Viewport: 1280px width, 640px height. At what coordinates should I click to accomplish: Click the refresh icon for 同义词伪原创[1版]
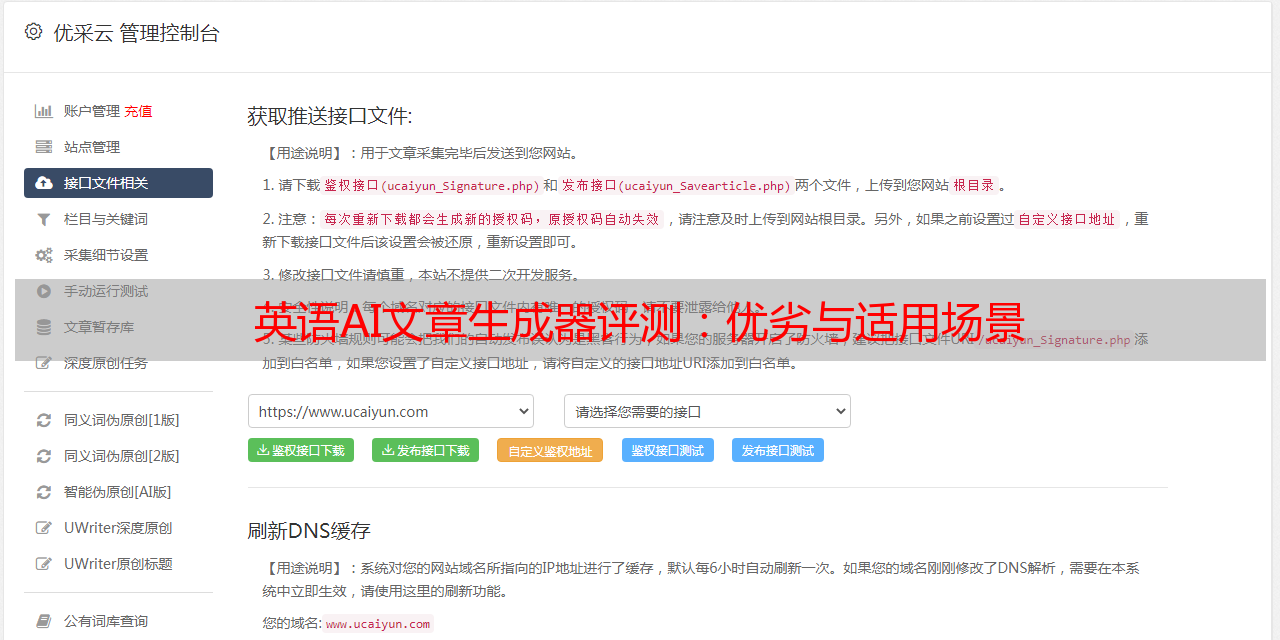(x=44, y=420)
